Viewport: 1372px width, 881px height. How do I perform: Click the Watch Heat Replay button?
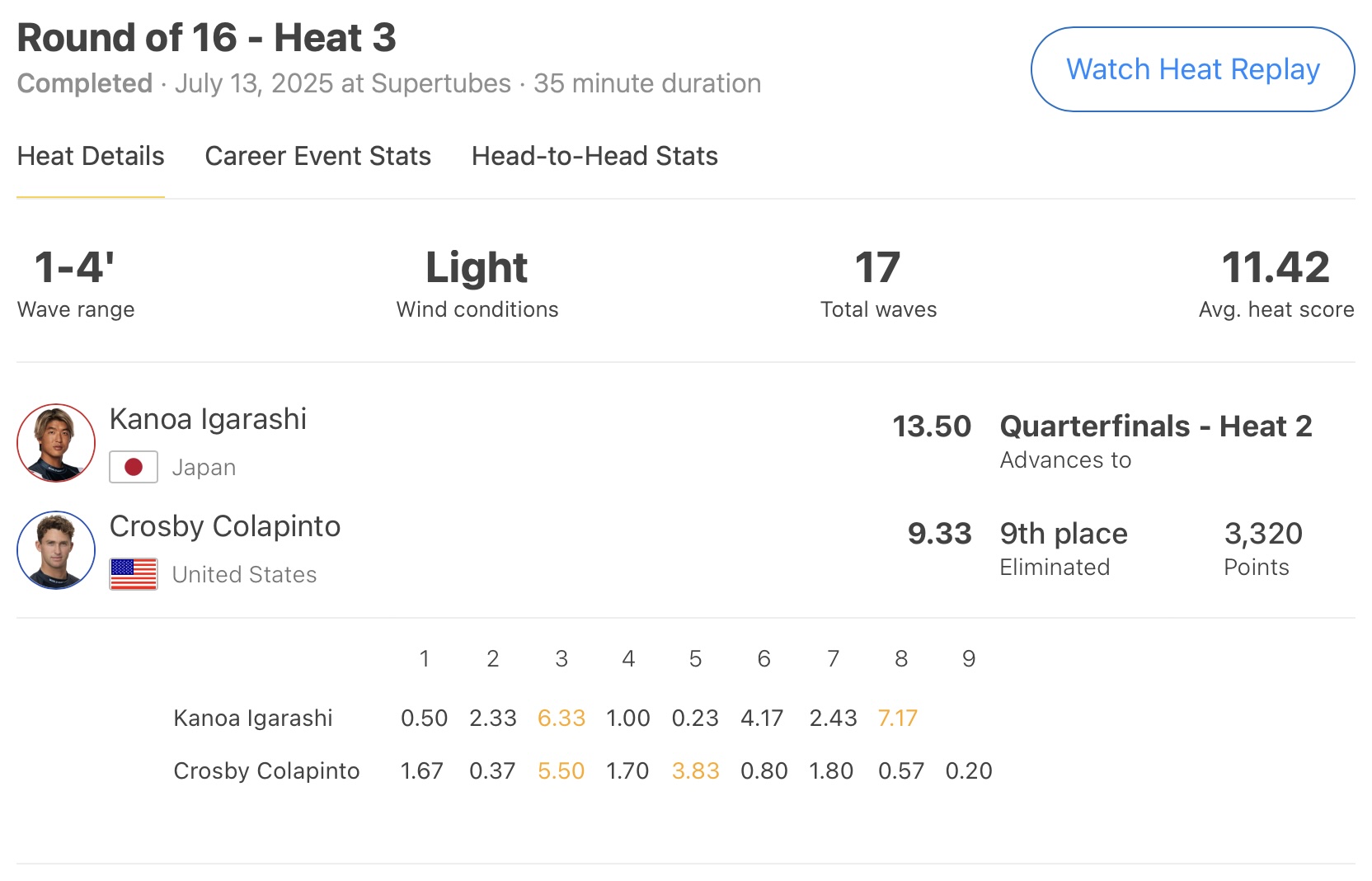tap(1192, 69)
